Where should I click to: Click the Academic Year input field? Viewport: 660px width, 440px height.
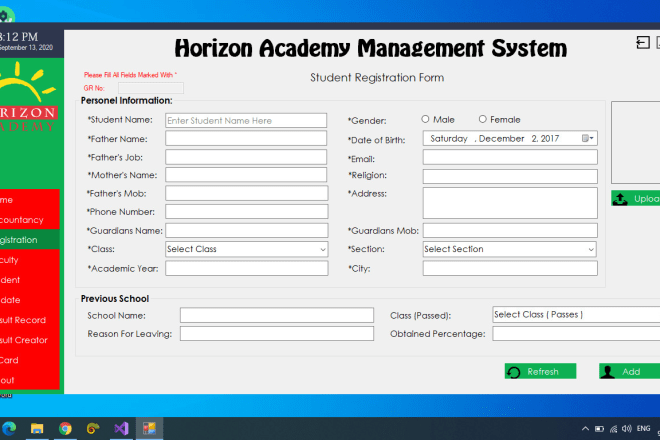click(x=247, y=268)
